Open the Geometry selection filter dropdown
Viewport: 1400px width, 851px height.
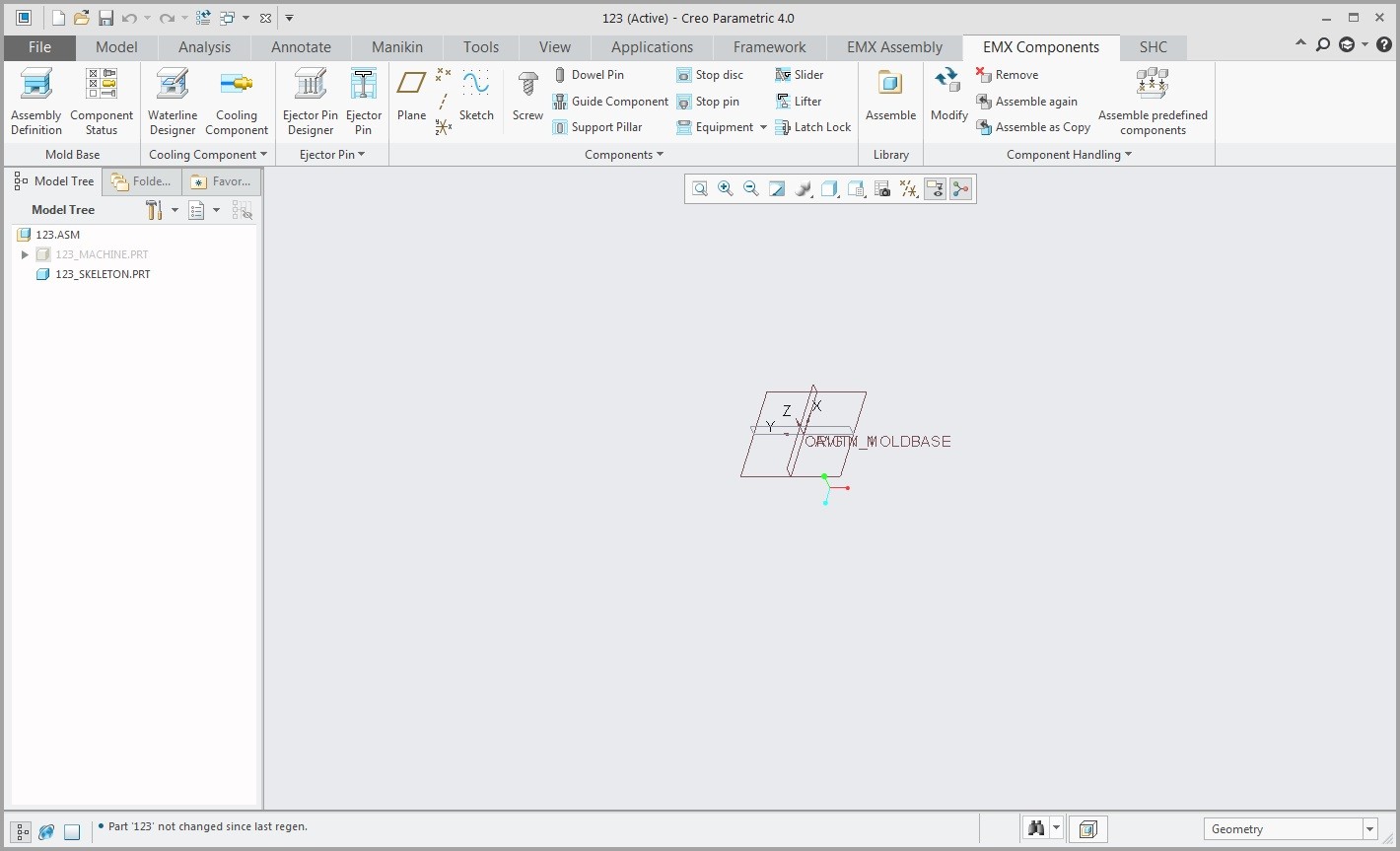[1370, 829]
